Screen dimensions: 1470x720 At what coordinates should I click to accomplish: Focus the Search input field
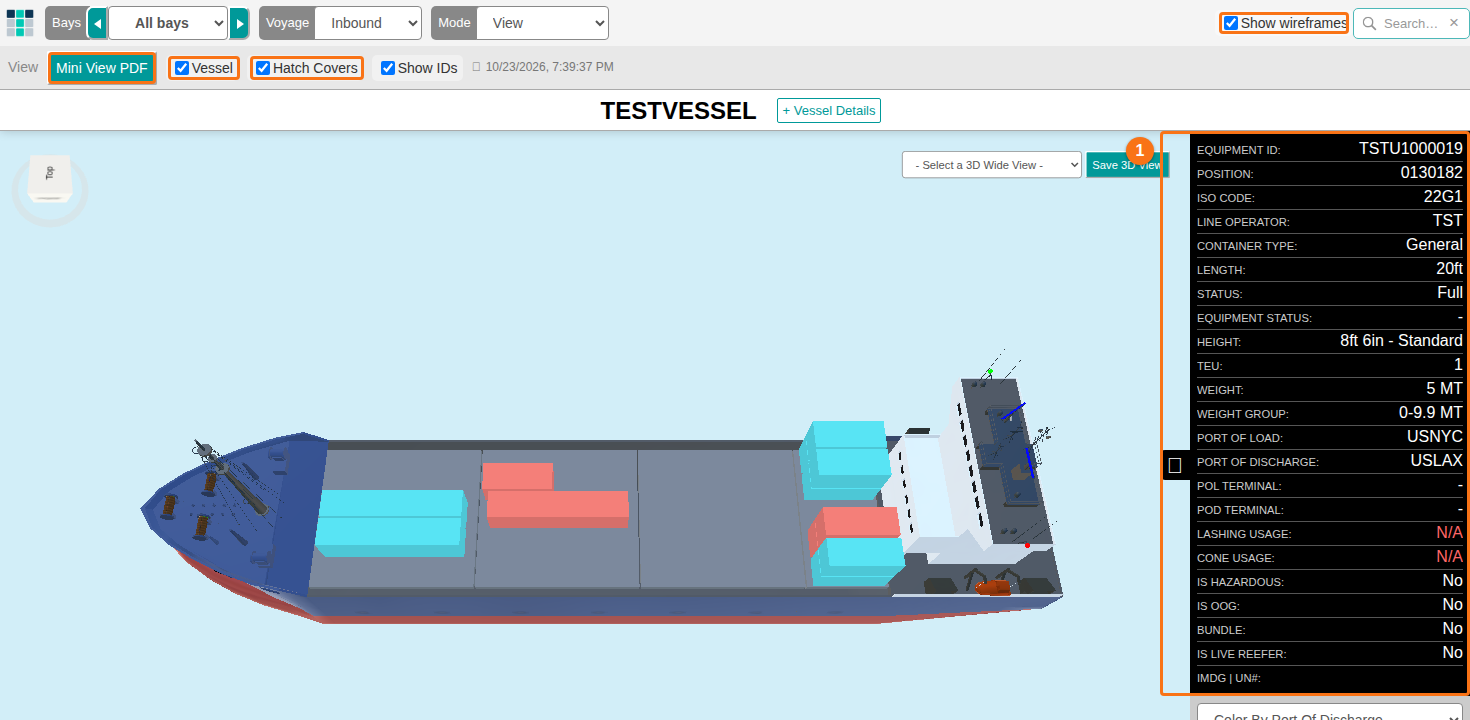click(x=1411, y=23)
